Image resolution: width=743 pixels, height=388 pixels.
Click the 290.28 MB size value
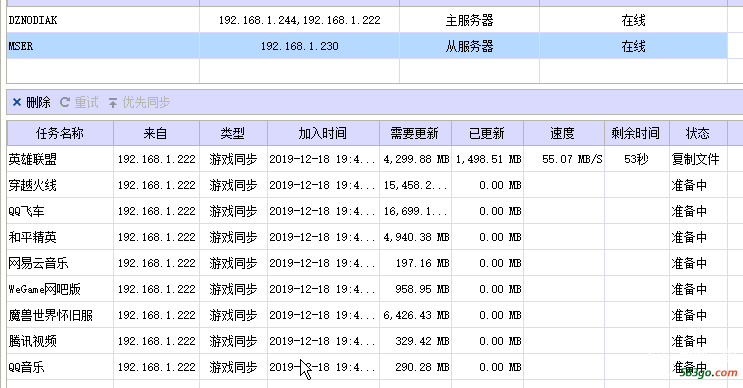click(x=422, y=367)
